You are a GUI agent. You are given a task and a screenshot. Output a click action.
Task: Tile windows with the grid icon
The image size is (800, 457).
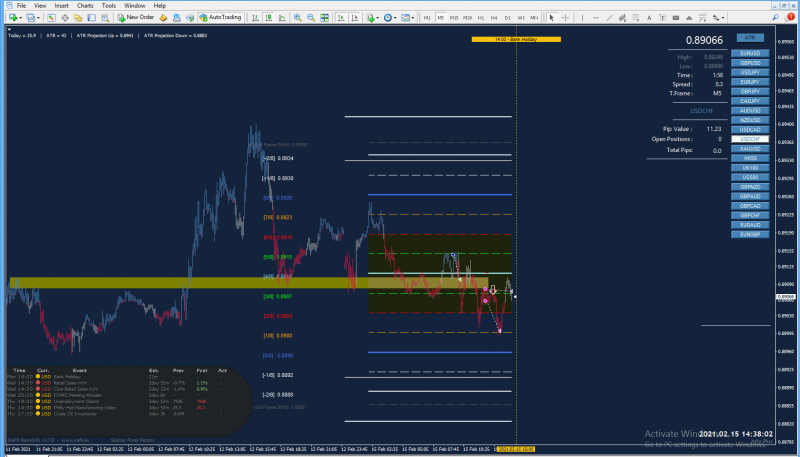[x=324, y=17]
